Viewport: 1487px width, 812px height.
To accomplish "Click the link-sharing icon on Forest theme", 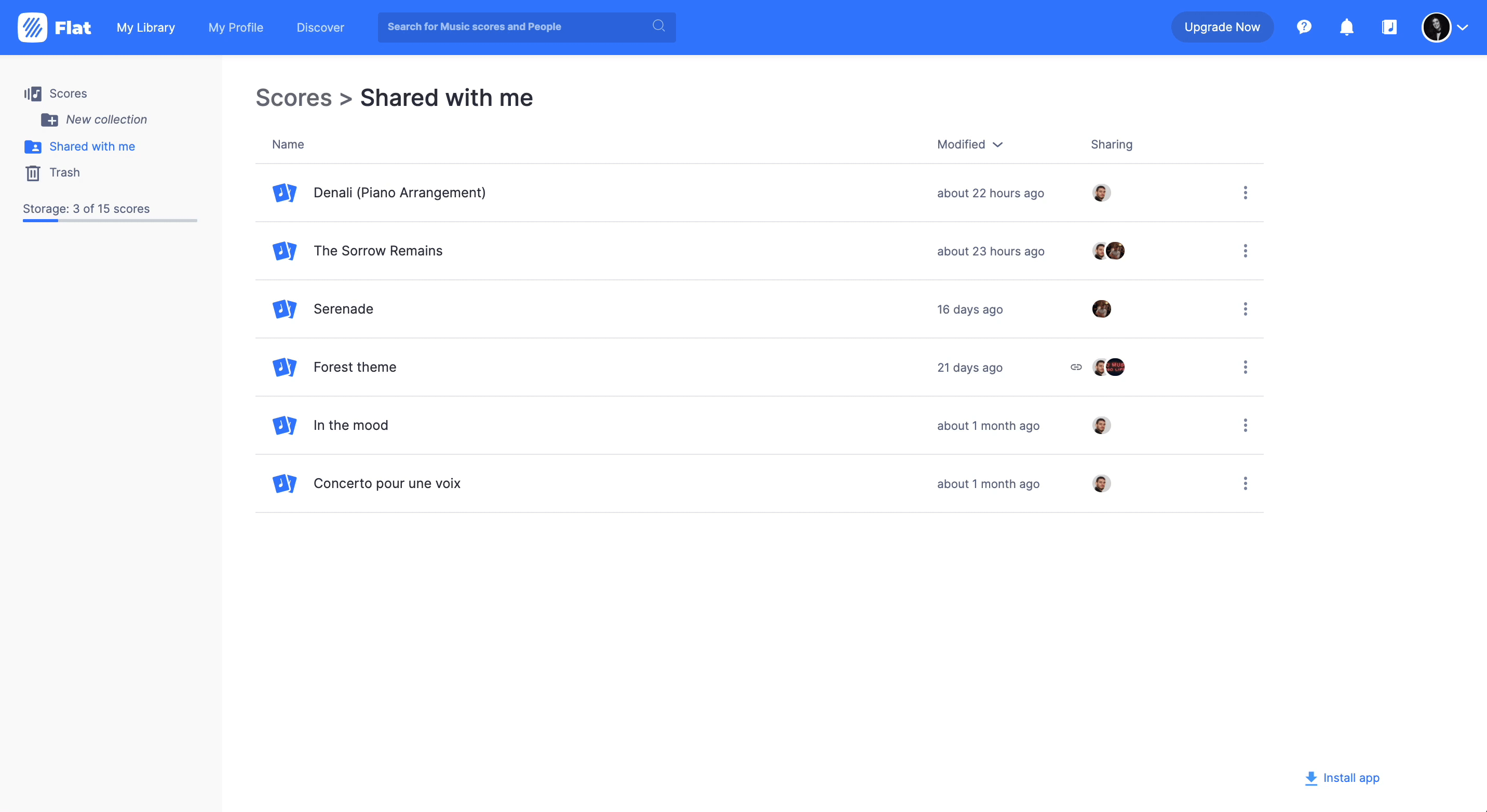I will pyautogui.click(x=1076, y=367).
